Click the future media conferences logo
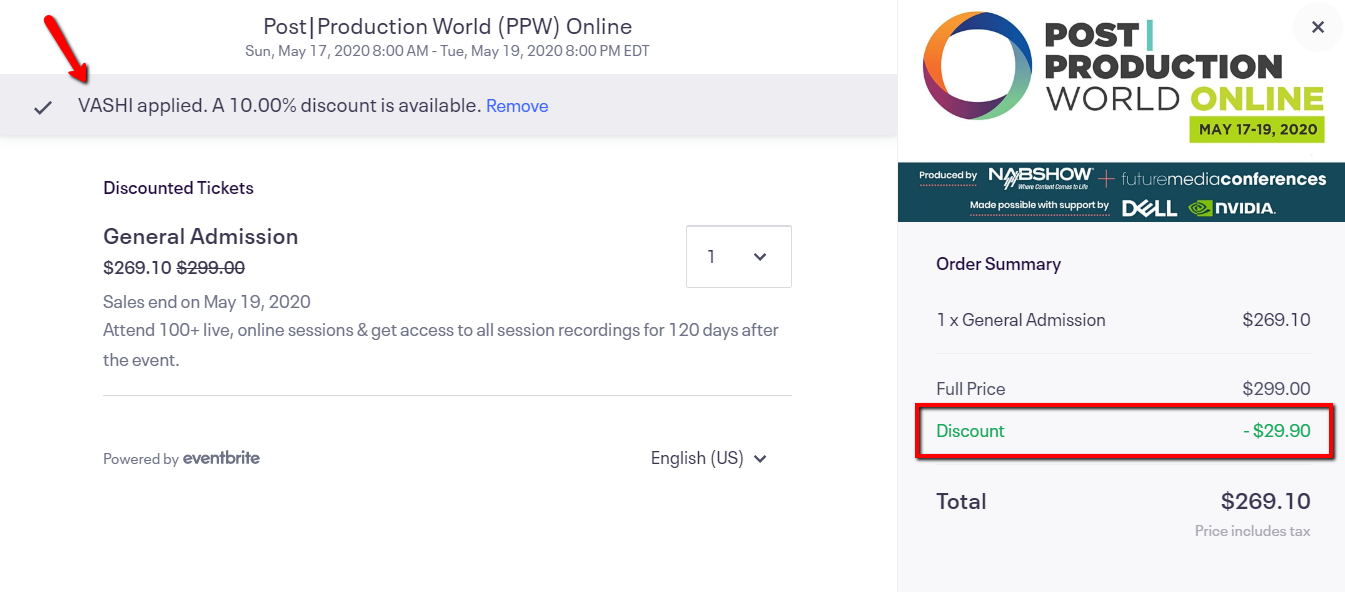Viewport: 1345px width, 592px height. coord(1223,179)
